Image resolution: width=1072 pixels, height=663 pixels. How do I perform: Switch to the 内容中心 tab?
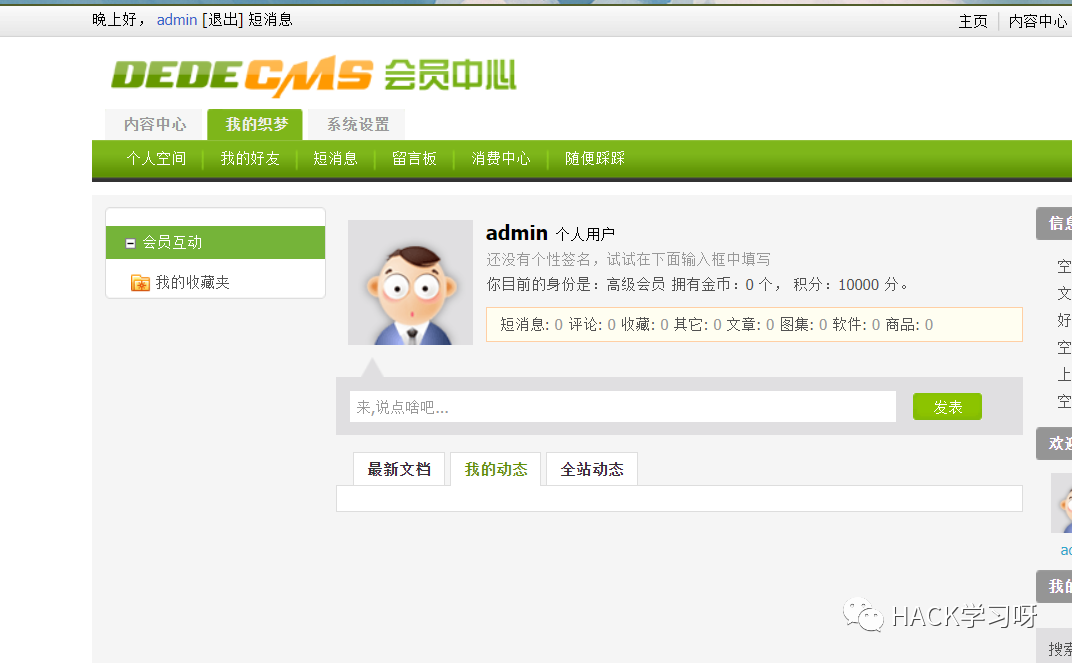point(155,124)
